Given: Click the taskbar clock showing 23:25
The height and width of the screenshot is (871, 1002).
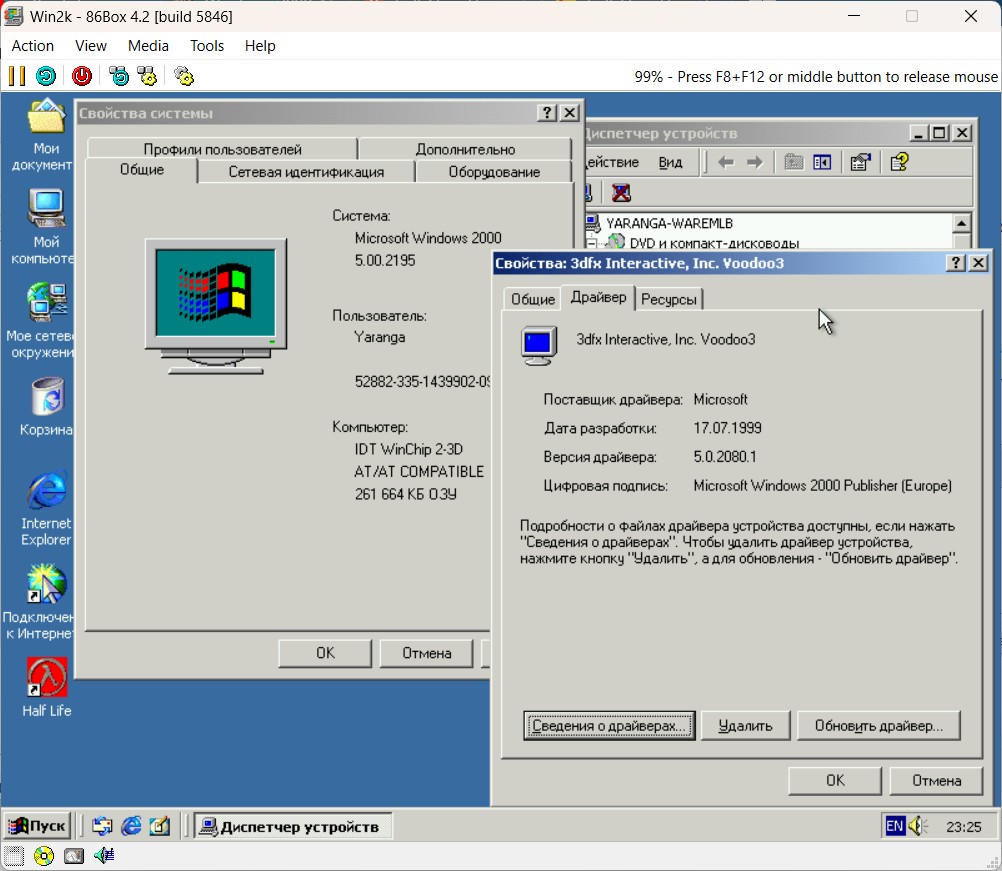Looking at the screenshot, I should click(x=964, y=827).
